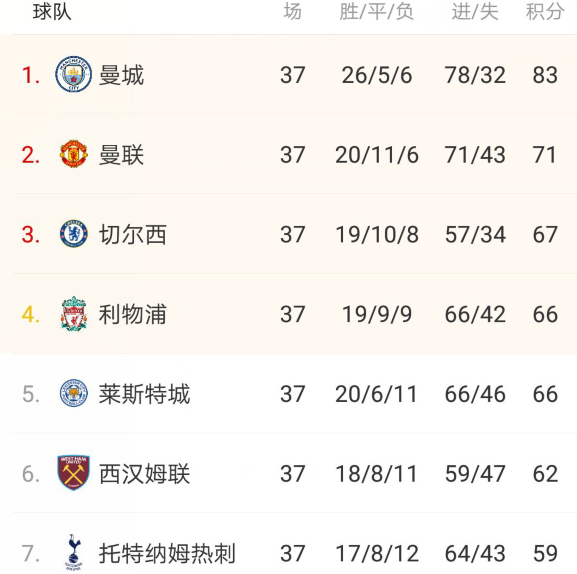The height and width of the screenshot is (574, 577).
Task: Click Manchester City's 83 points value
Action: pos(545,75)
